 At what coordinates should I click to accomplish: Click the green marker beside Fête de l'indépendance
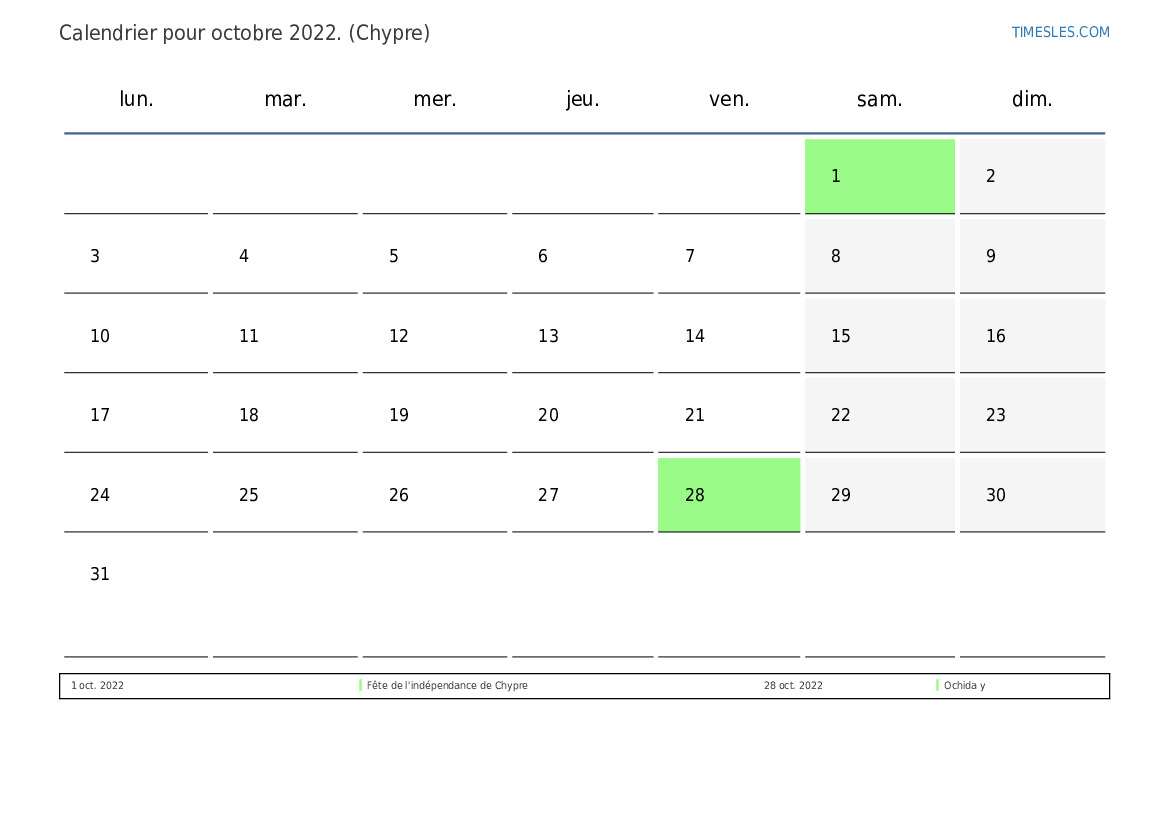pos(360,686)
